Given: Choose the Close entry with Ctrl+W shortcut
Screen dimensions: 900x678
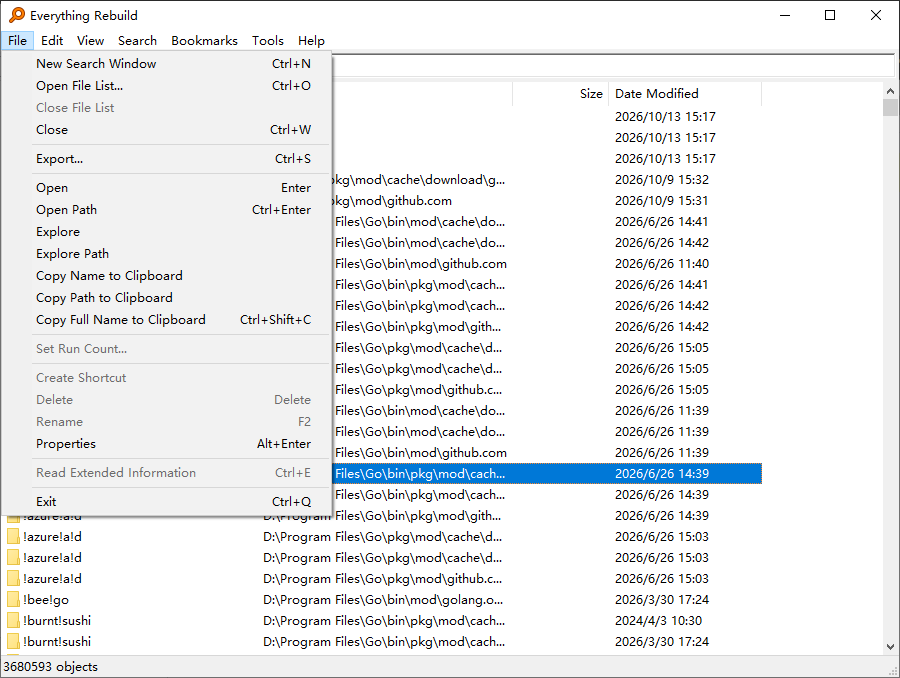Looking at the screenshot, I should [167, 130].
